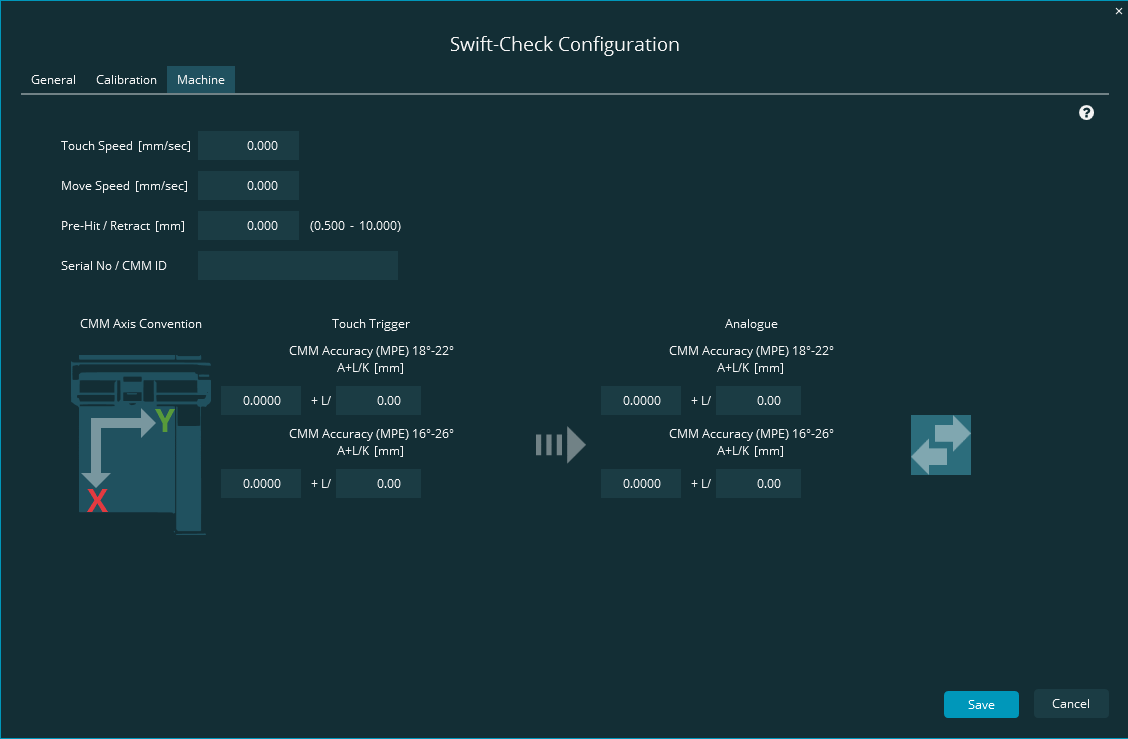Click the swap arrows icon right of Analogue
1128x739 pixels.
[940, 444]
